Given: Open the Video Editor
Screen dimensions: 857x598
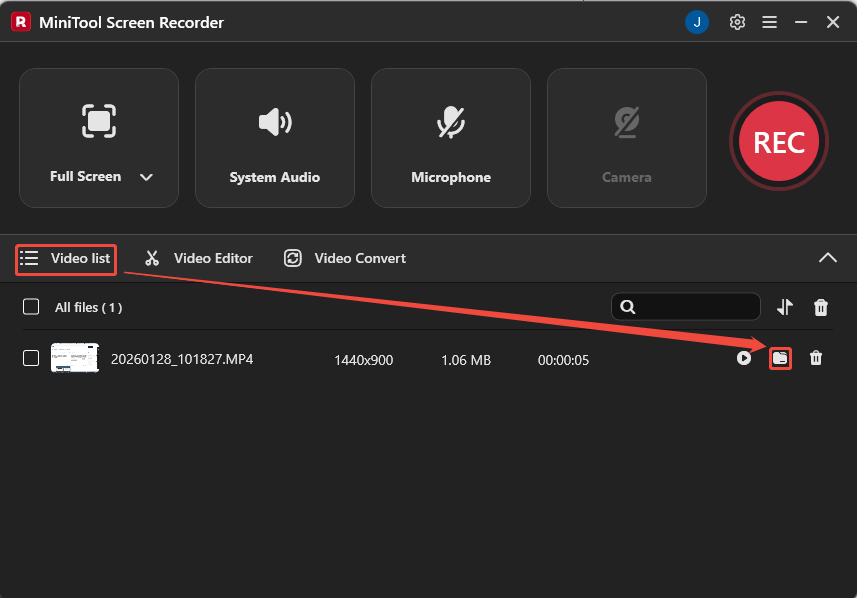Looking at the screenshot, I should pyautogui.click(x=197, y=257).
